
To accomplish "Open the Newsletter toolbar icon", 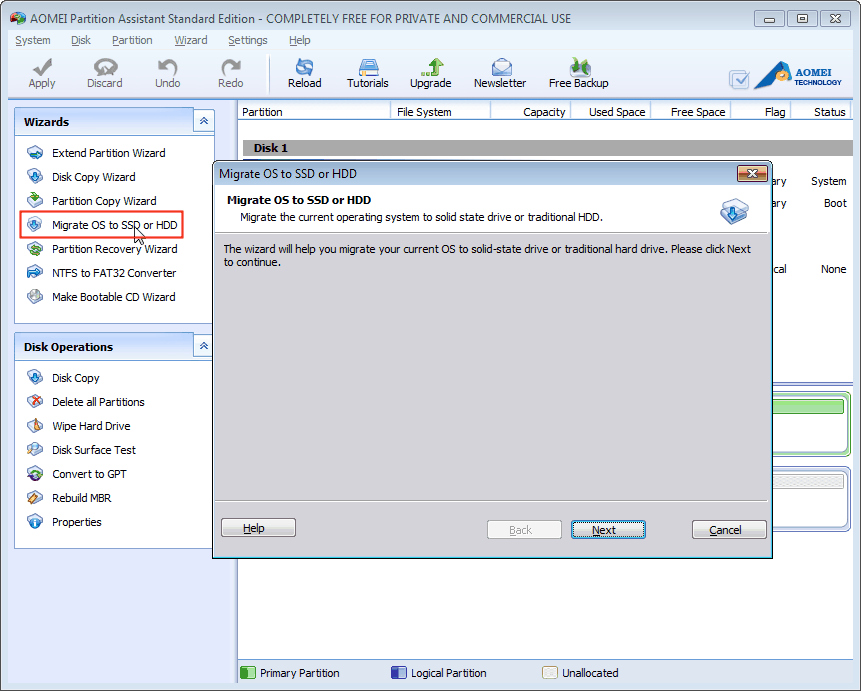I will 501,67.
